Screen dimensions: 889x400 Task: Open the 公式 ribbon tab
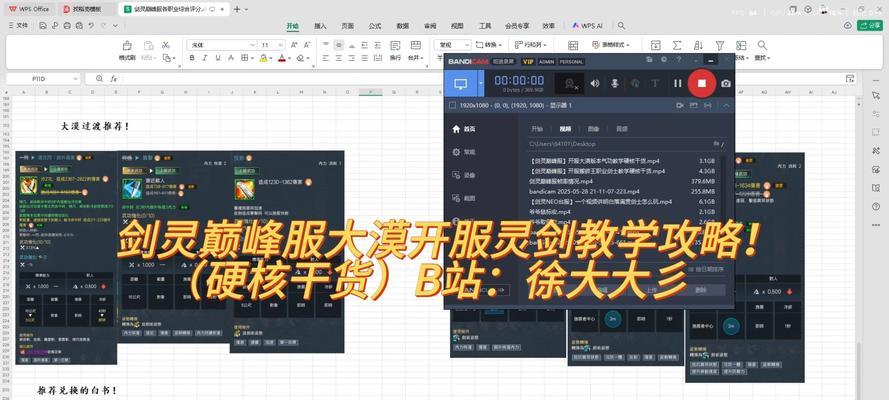[x=375, y=26]
